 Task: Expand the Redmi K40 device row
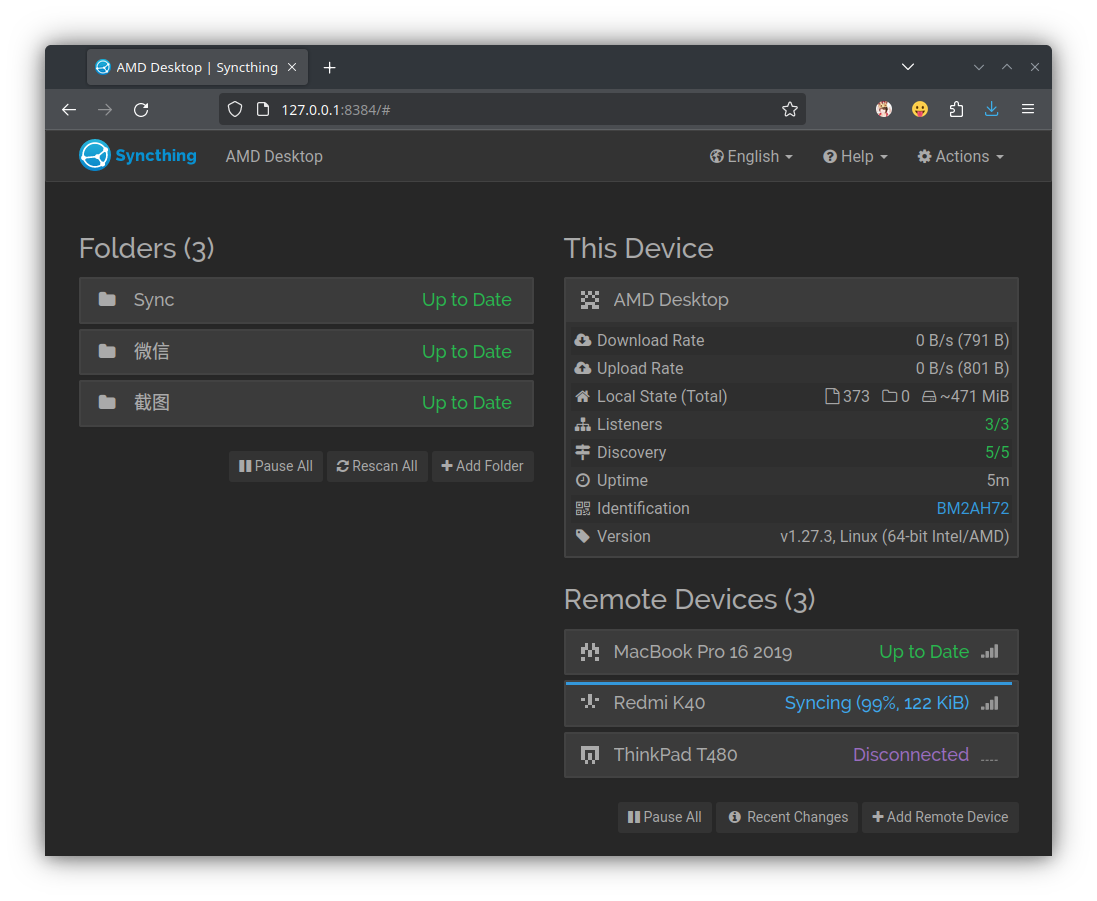(x=790, y=703)
